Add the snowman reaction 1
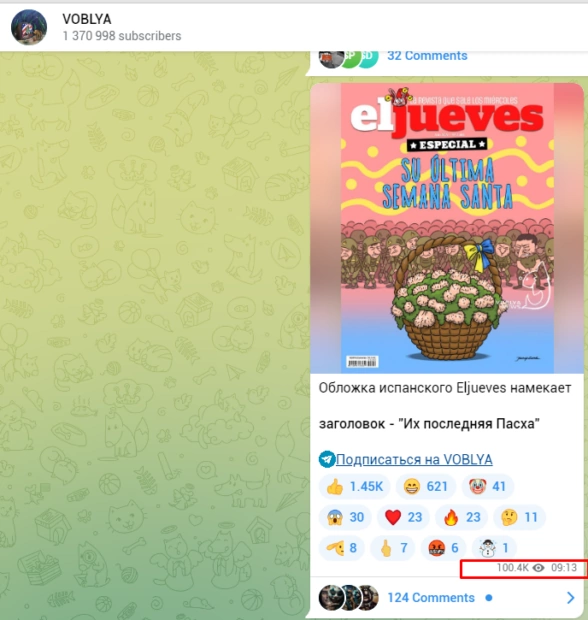The height and width of the screenshot is (620, 588). [x=494, y=548]
